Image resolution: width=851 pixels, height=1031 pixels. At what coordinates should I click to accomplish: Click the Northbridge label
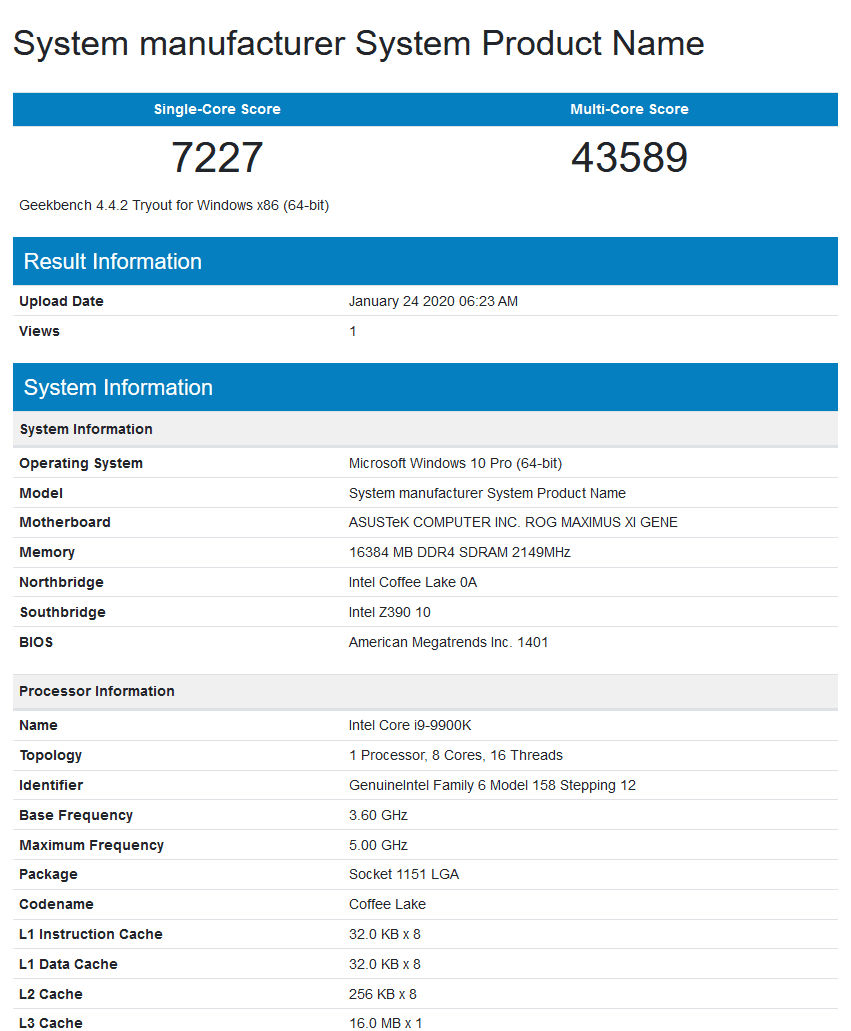pos(61,582)
